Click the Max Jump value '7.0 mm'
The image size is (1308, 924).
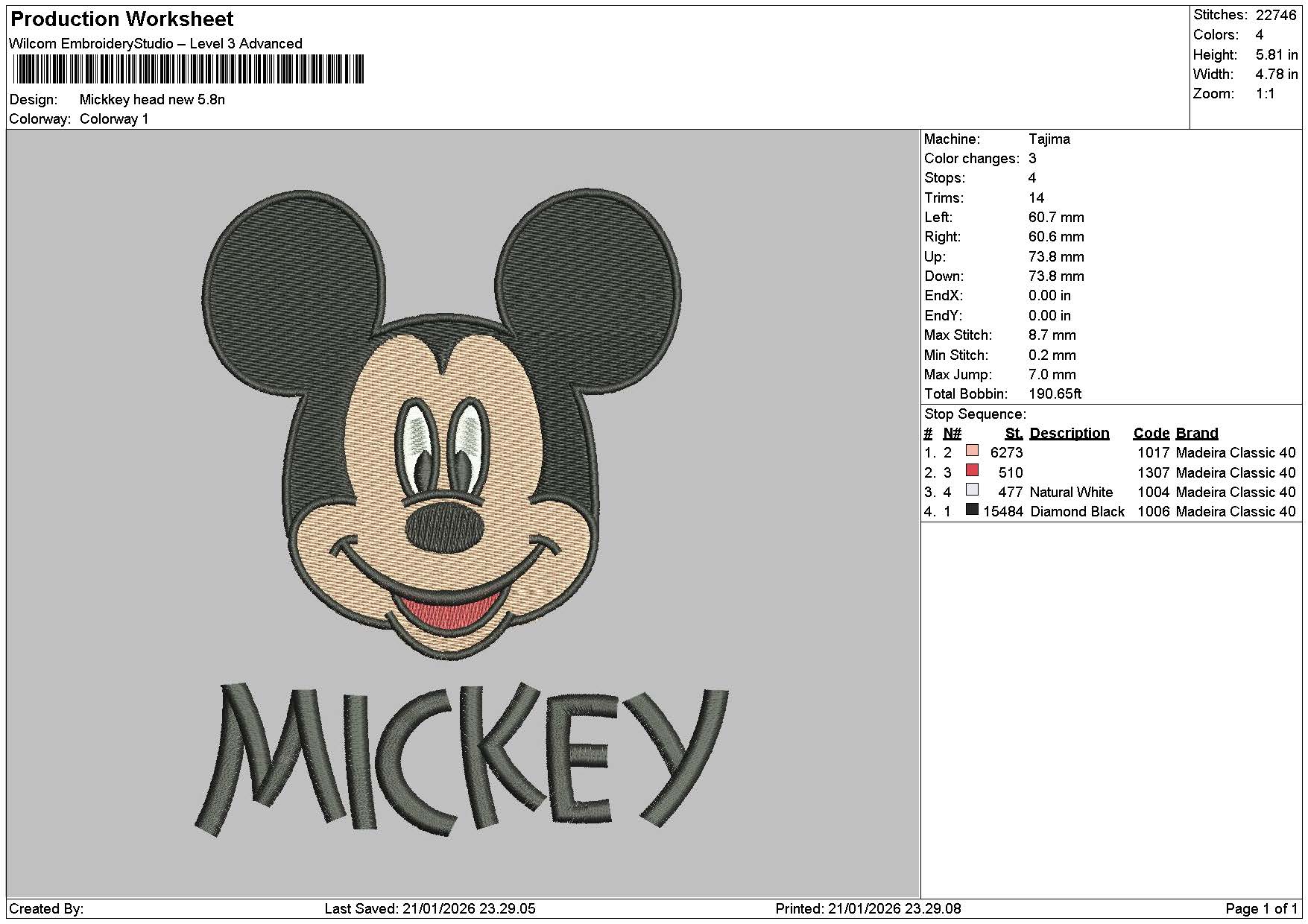click(x=1052, y=374)
